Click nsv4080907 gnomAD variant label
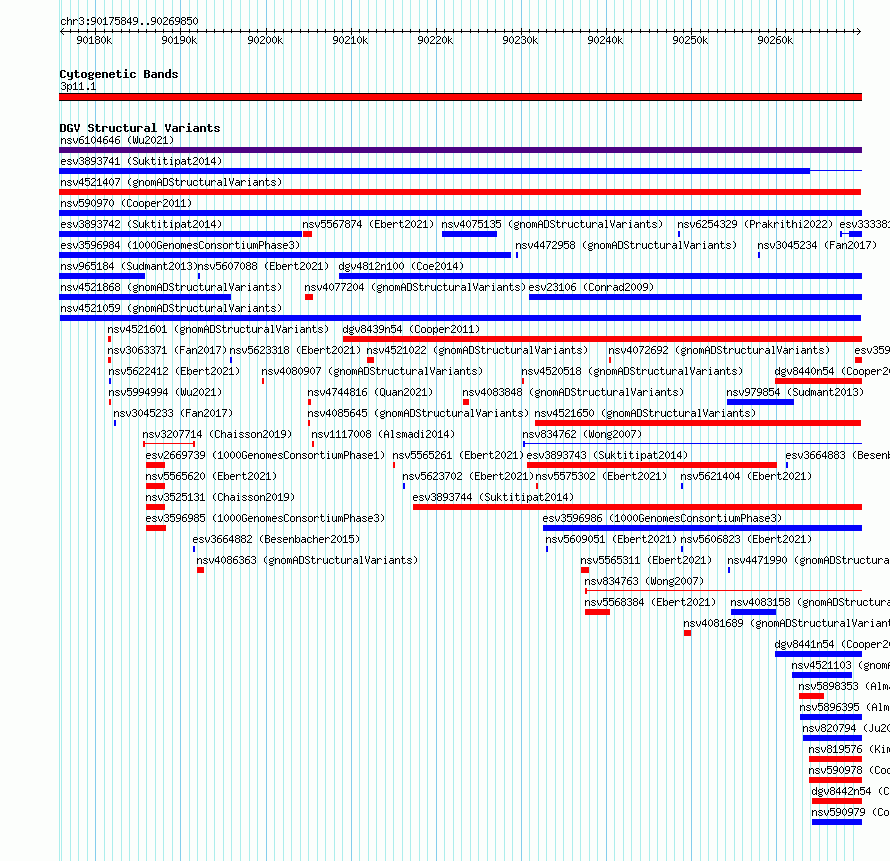The height and width of the screenshot is (861, 890). pos(372,371)
